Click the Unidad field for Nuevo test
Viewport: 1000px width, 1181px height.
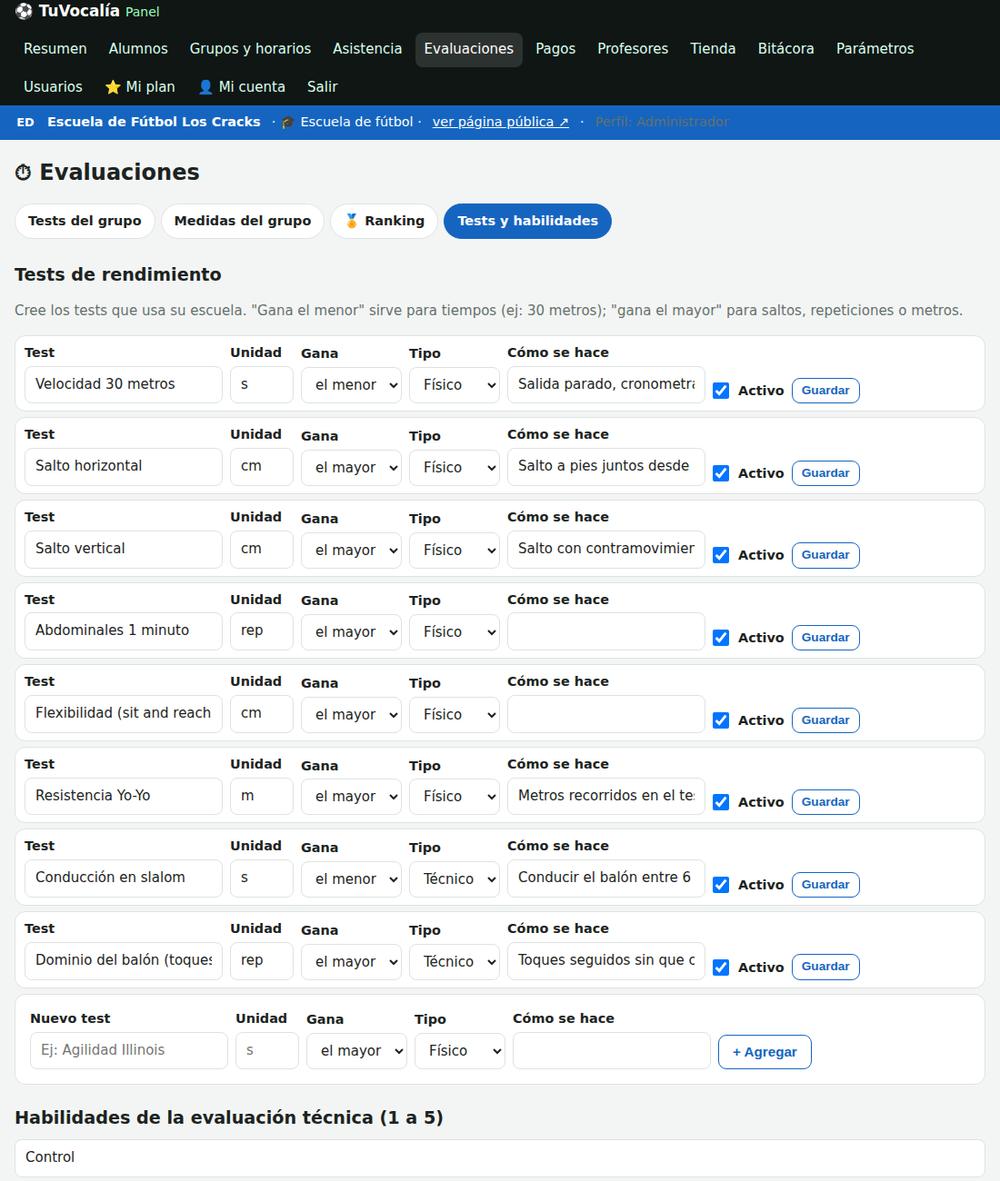pos(267,1050)
